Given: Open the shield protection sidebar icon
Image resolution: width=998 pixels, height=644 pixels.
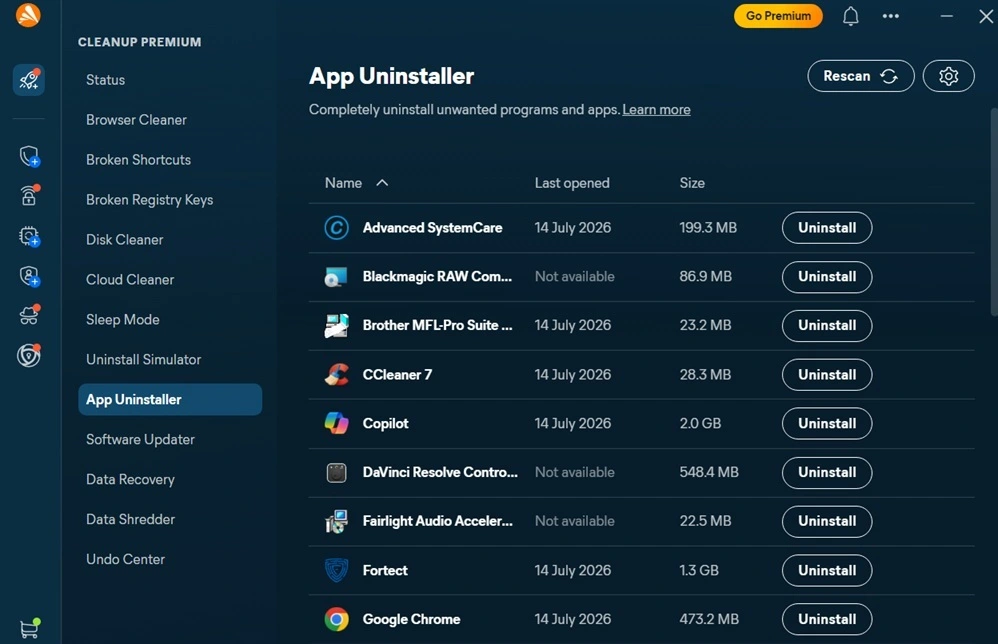Looking at the screenshot, I should pos(29,156).
